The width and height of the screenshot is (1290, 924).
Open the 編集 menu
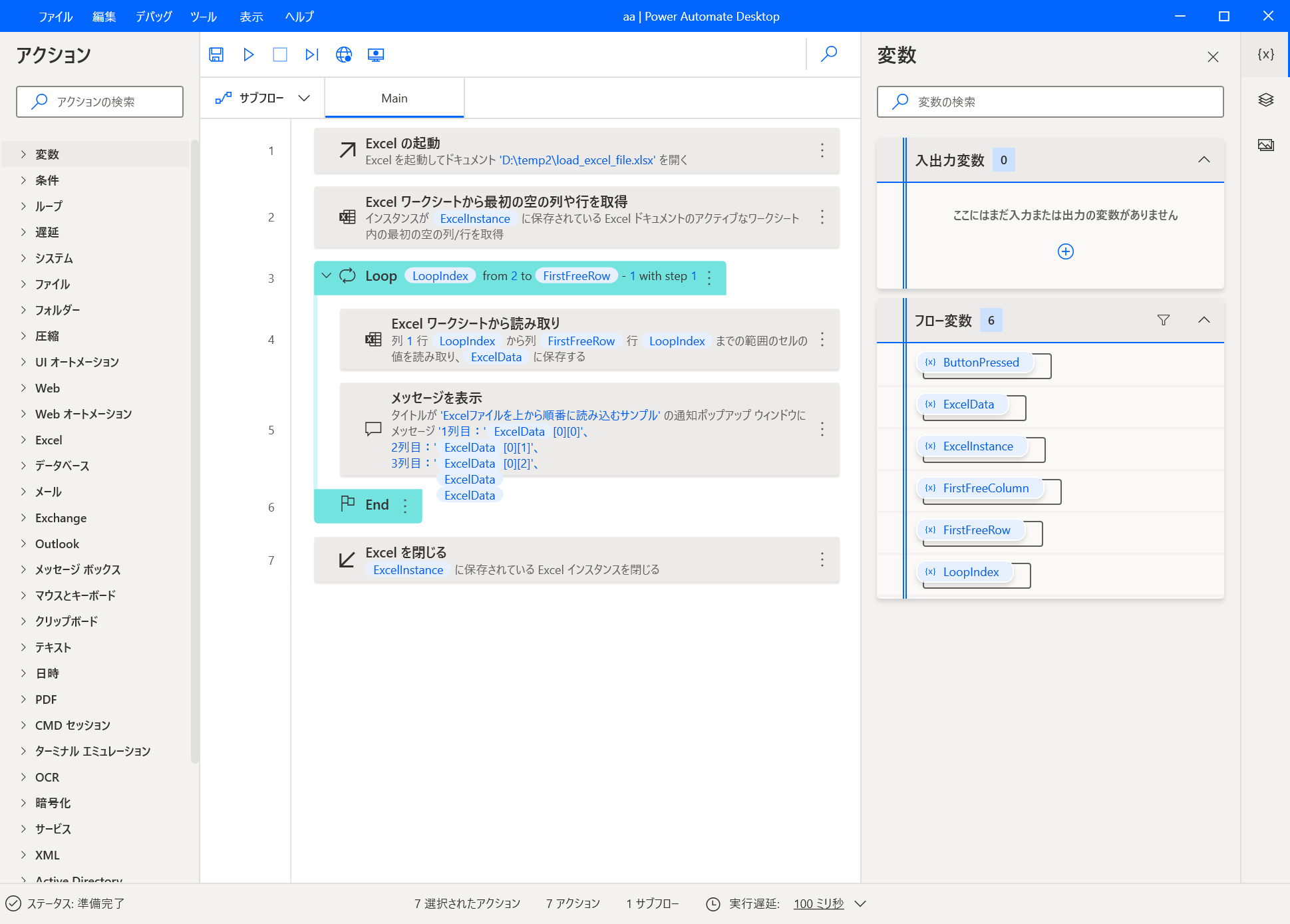(x=104, y=17)
